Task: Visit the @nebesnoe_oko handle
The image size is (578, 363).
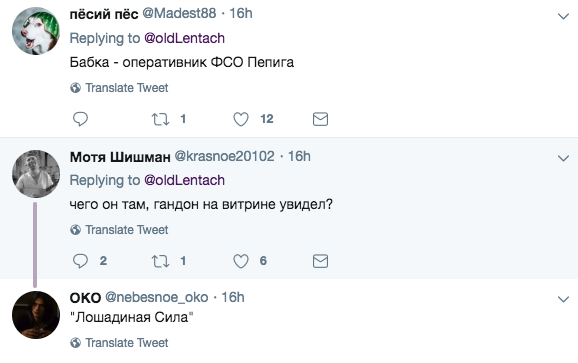Action: click(157, 297)
